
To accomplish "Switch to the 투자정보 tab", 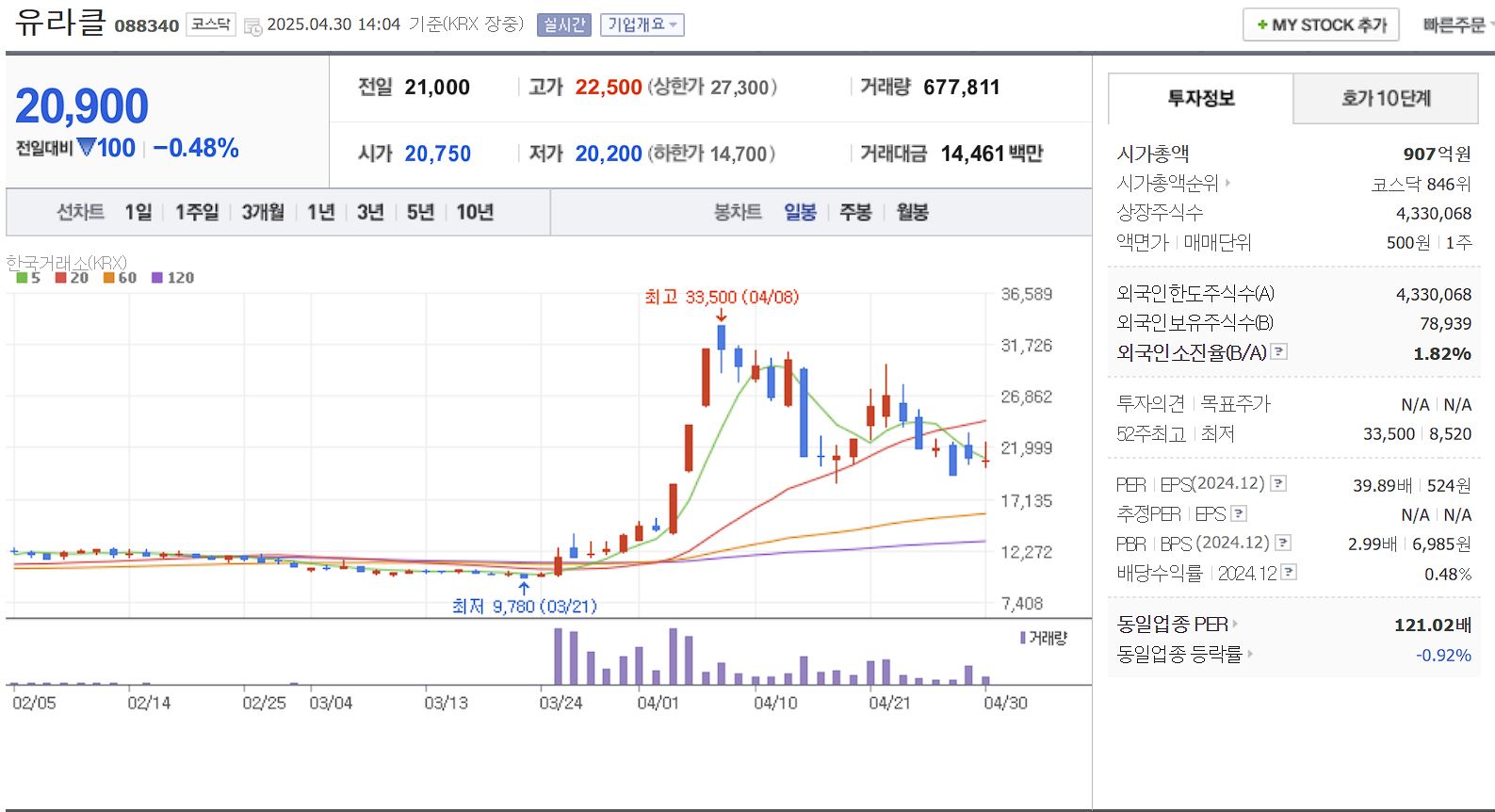I will pos(1201,98).
